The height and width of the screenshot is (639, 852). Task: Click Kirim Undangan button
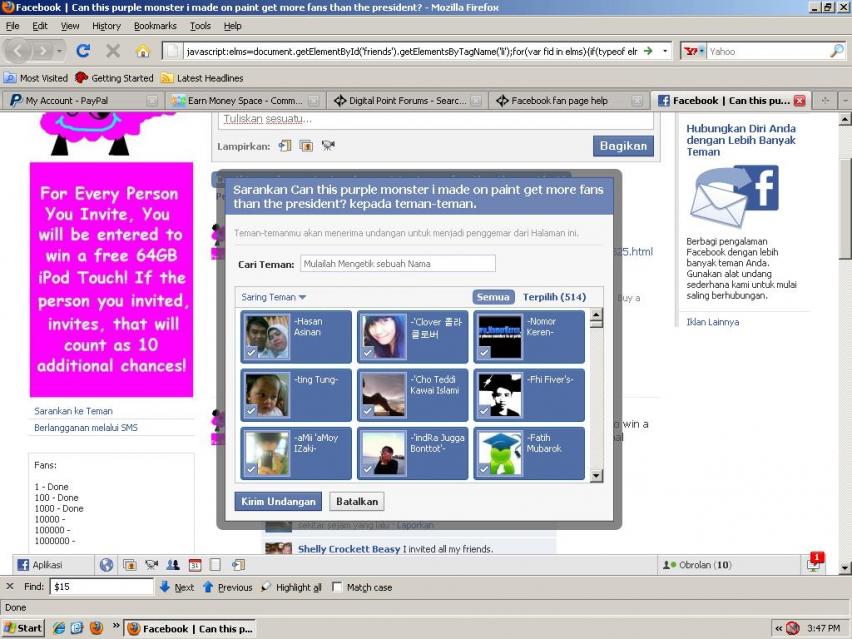[x=278, y=502]
